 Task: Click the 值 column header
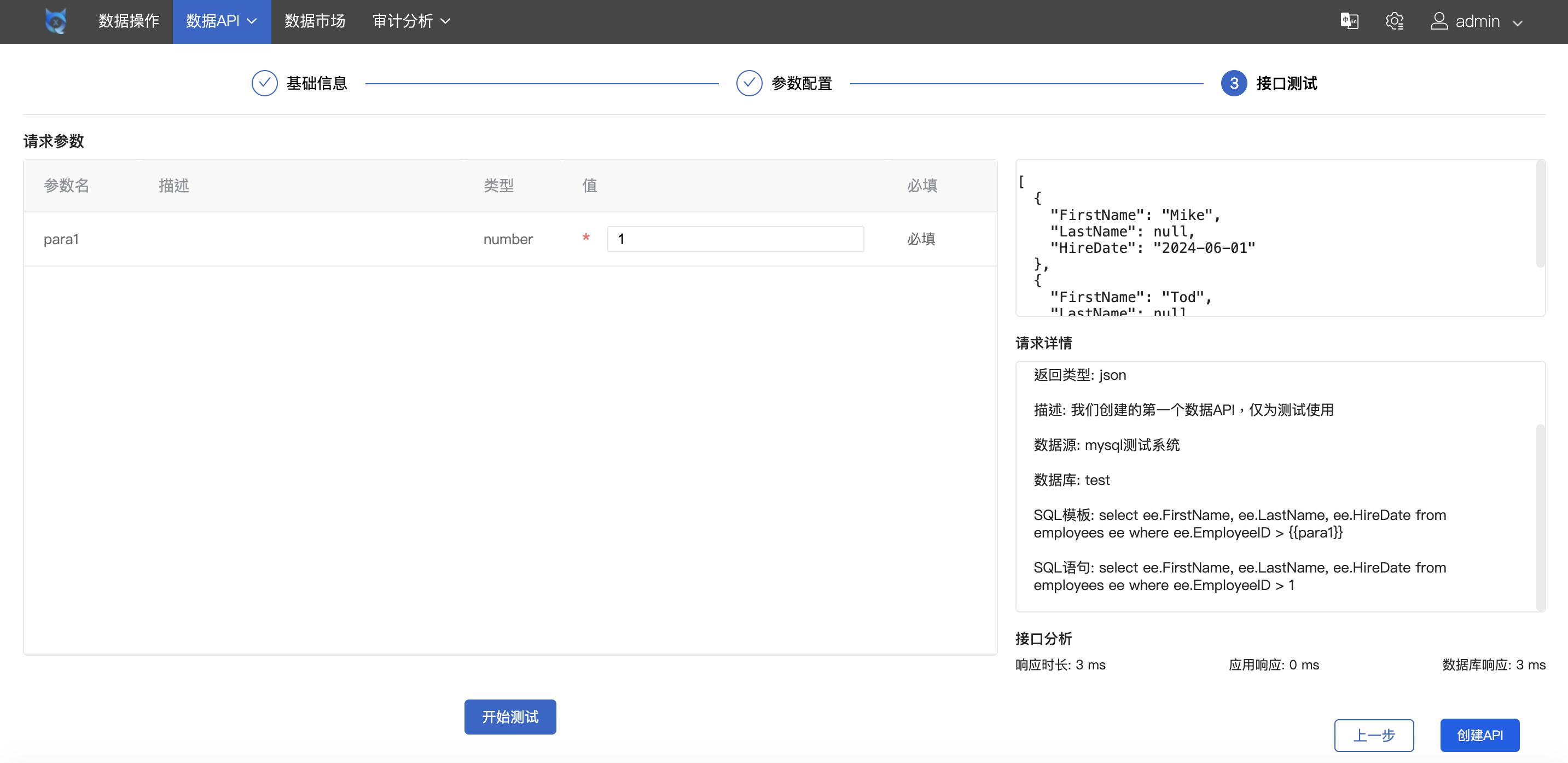pyautogui.click(x=589, y=186)
